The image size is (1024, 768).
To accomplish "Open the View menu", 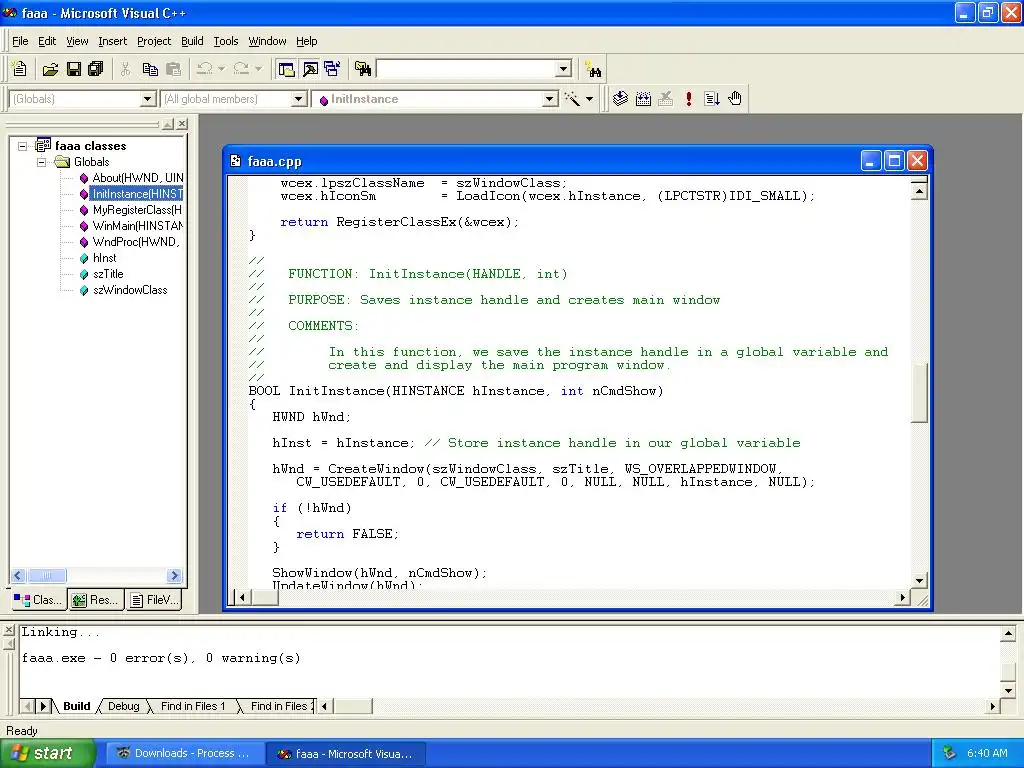I will click(x=77, y=41).
